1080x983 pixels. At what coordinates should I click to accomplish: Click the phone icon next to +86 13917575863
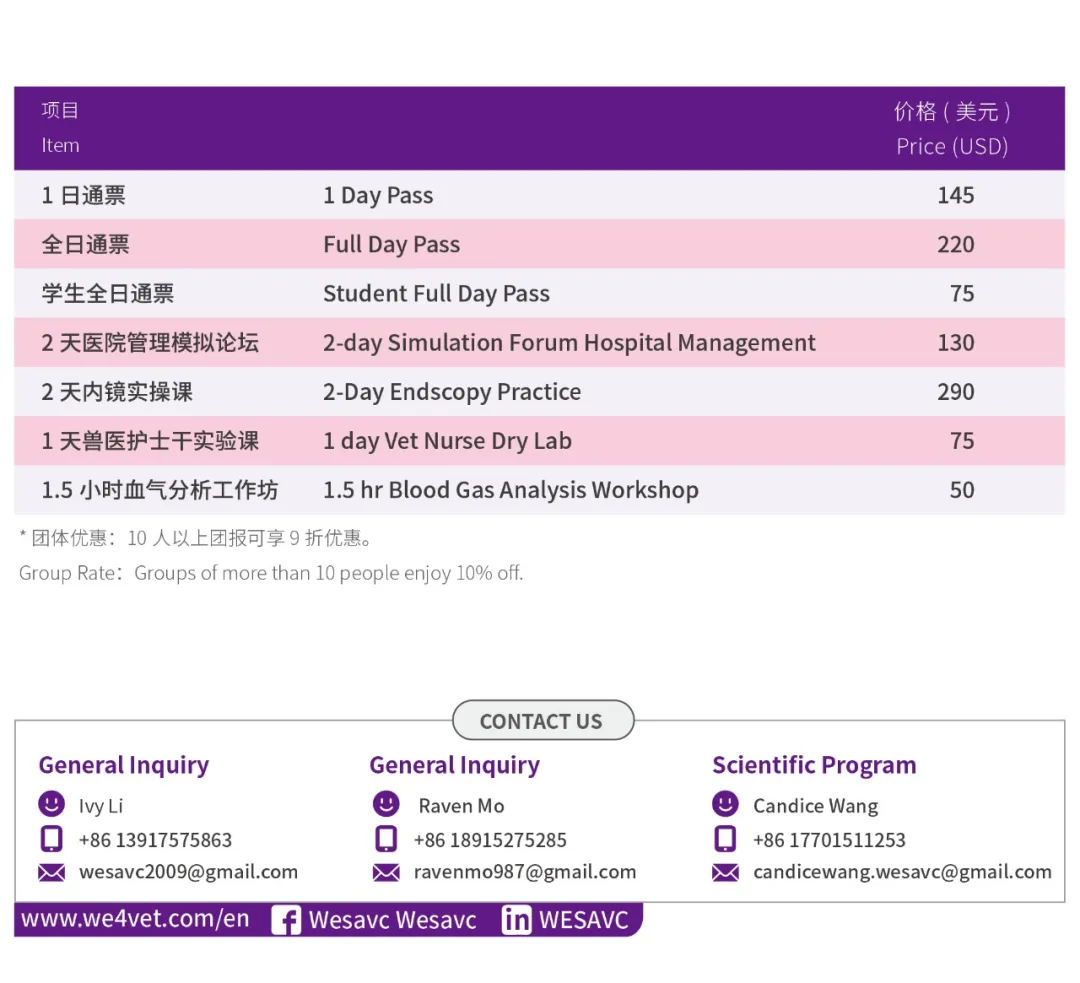coord(51,839)
